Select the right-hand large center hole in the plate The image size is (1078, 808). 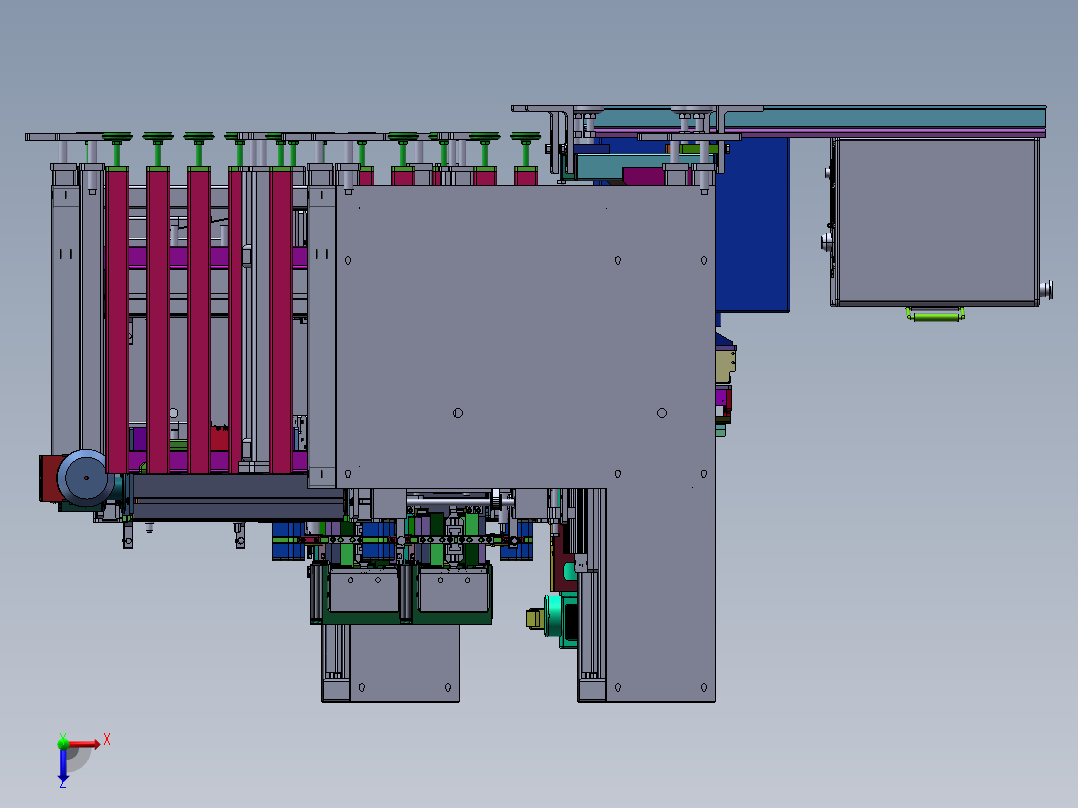tap(661, 412)
